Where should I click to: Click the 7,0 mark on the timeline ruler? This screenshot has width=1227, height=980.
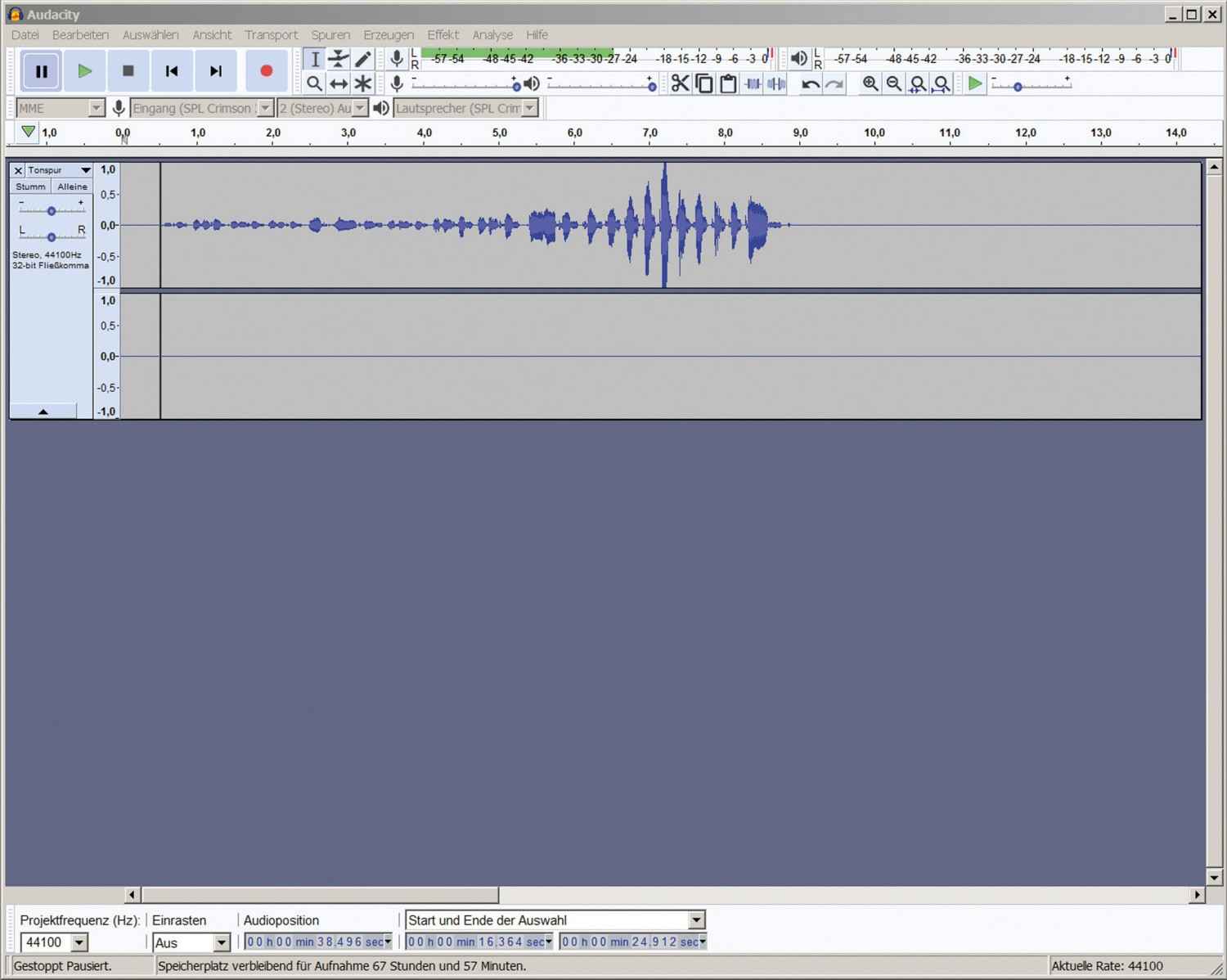650,133
